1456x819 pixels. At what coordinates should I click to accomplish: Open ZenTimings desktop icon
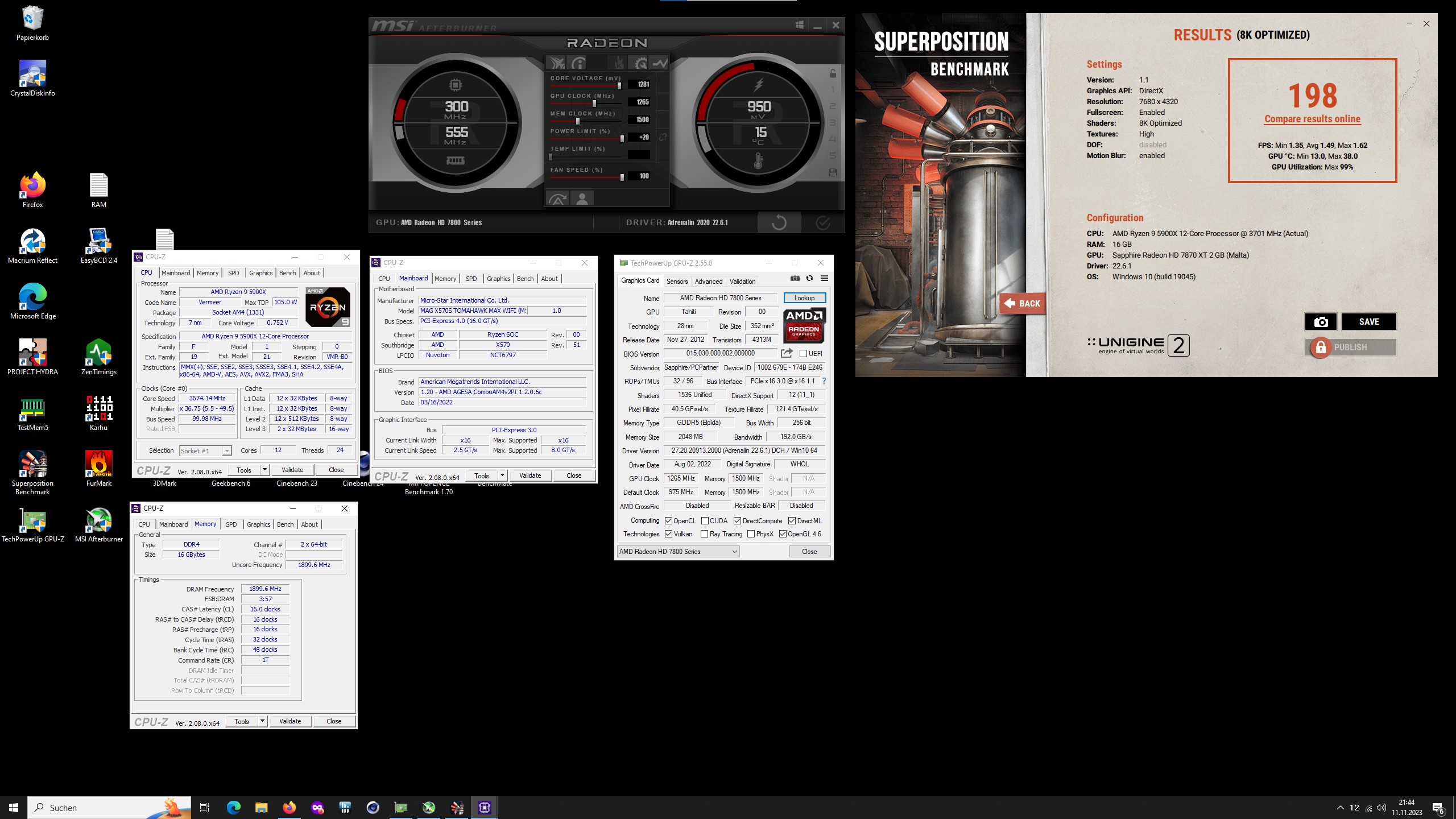pyautogui.click(x=99, y=357)
